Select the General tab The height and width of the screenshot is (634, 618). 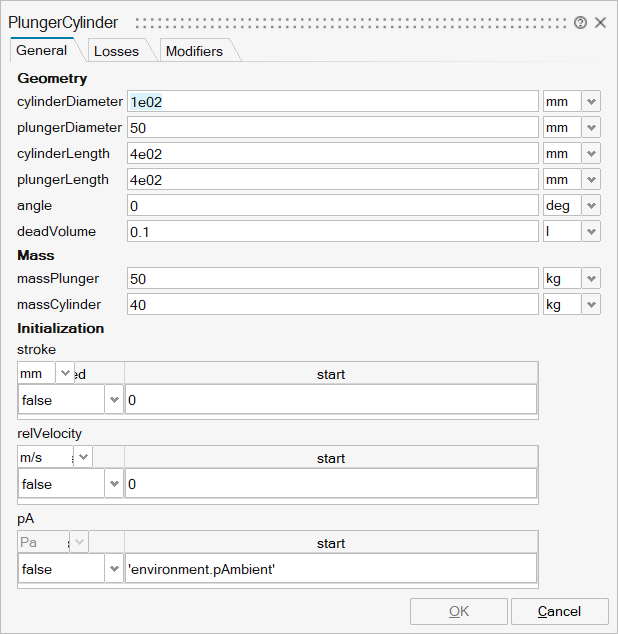42,50
